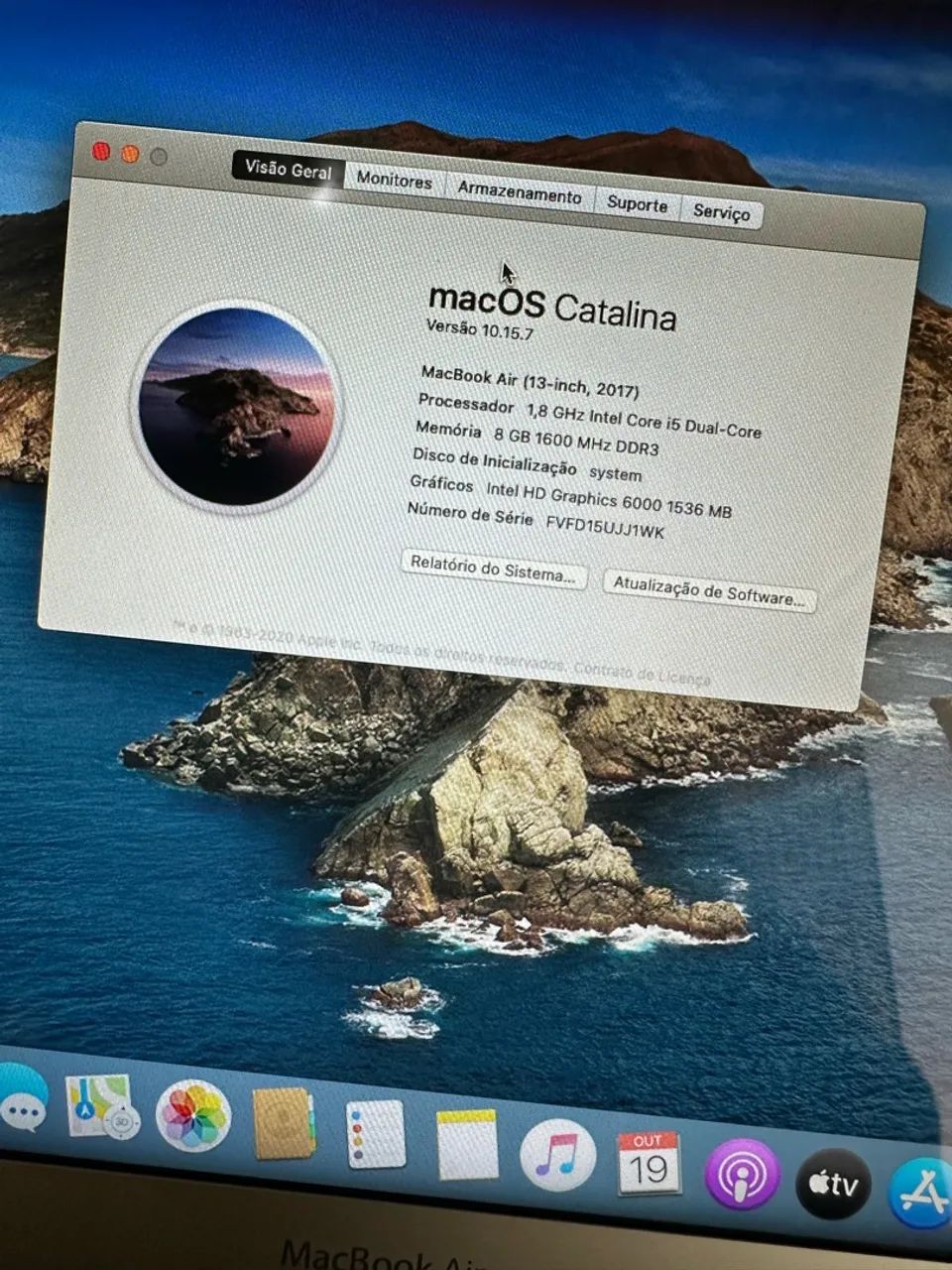Click the MacBook Air (13-inch, 2017) text

pos(531,381)
